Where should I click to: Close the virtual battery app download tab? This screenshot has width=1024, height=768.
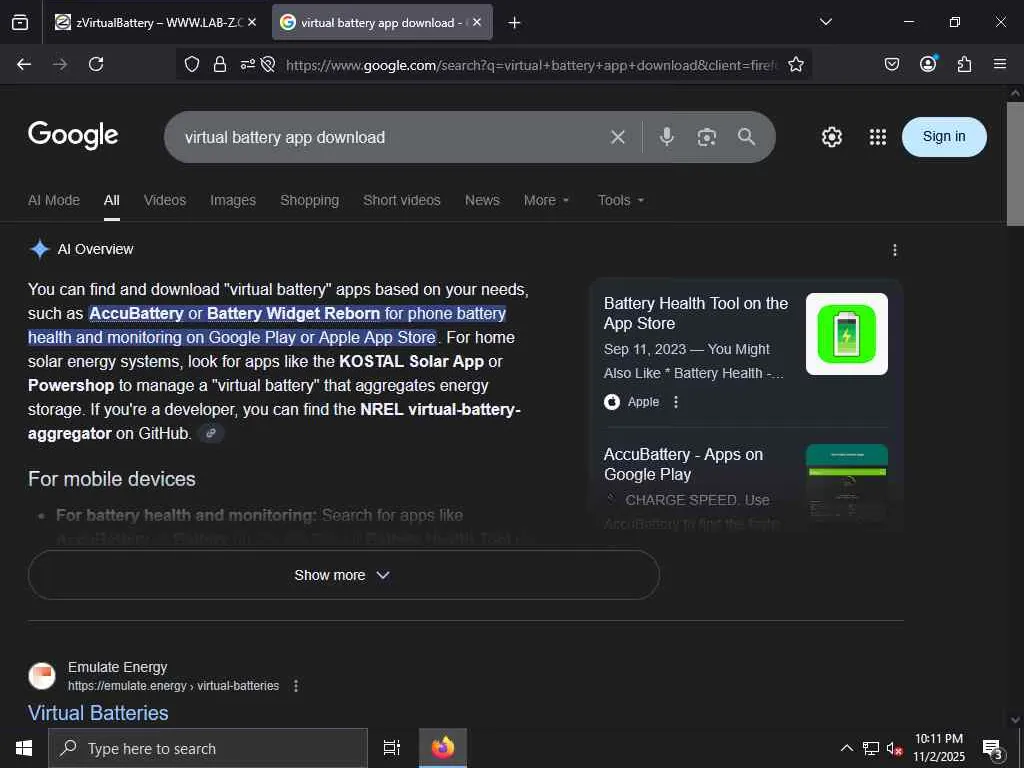coord(477,22)
